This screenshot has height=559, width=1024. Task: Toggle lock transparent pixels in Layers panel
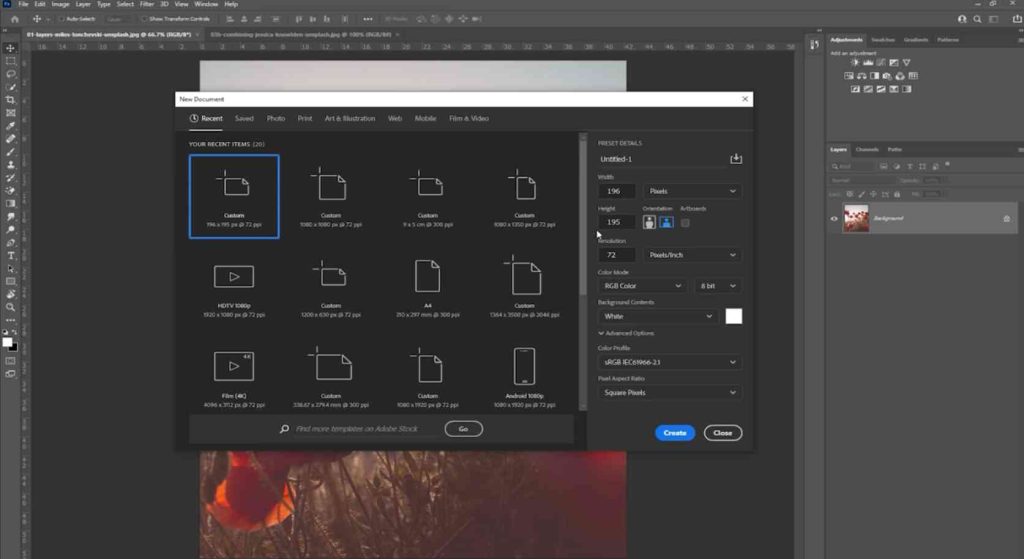click(850, 194)
